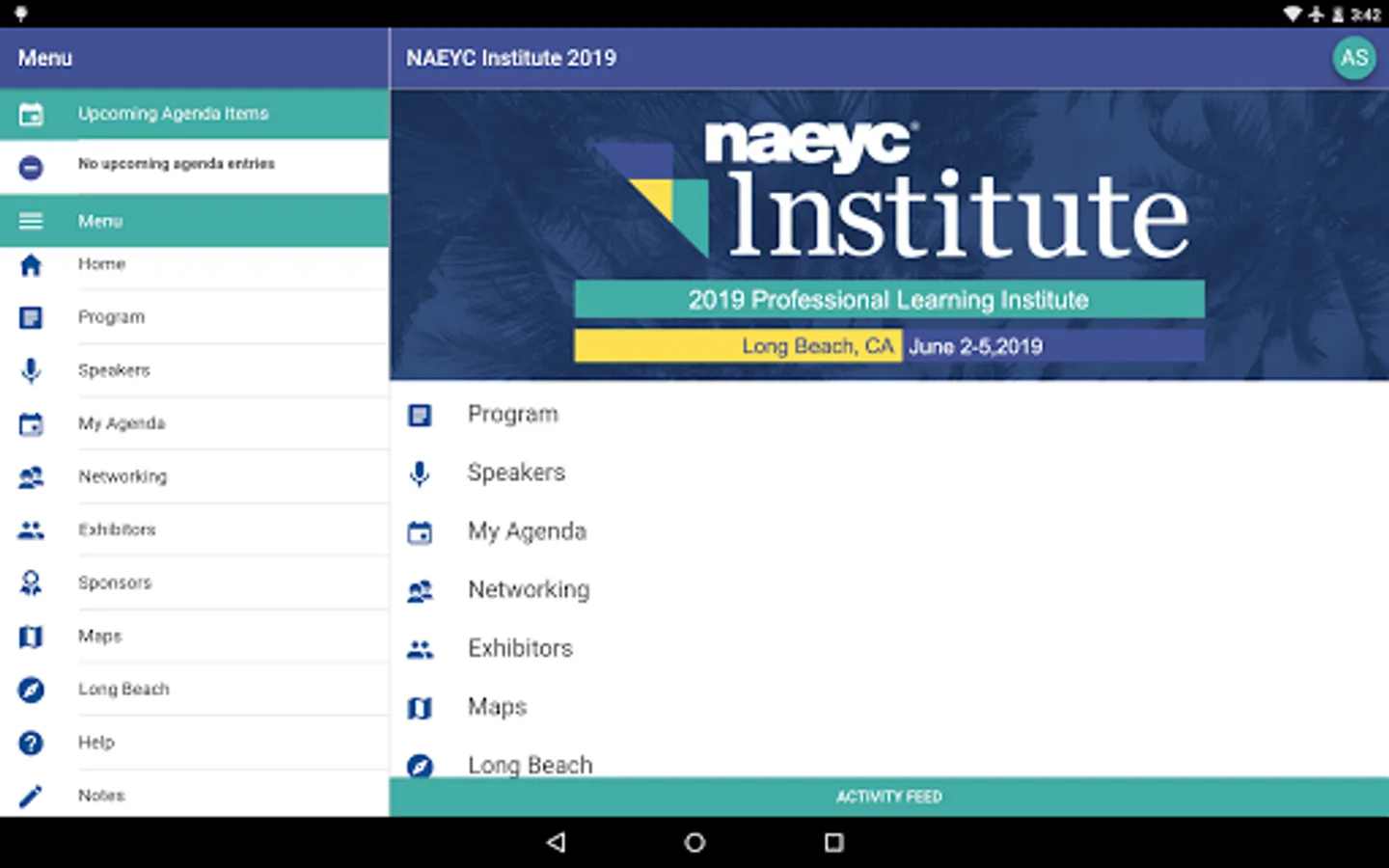The width and height of the screenshot is (1389, 868).
Task: Tap the Long Beach compass icon in sidebar
Action: click(31, 690)
